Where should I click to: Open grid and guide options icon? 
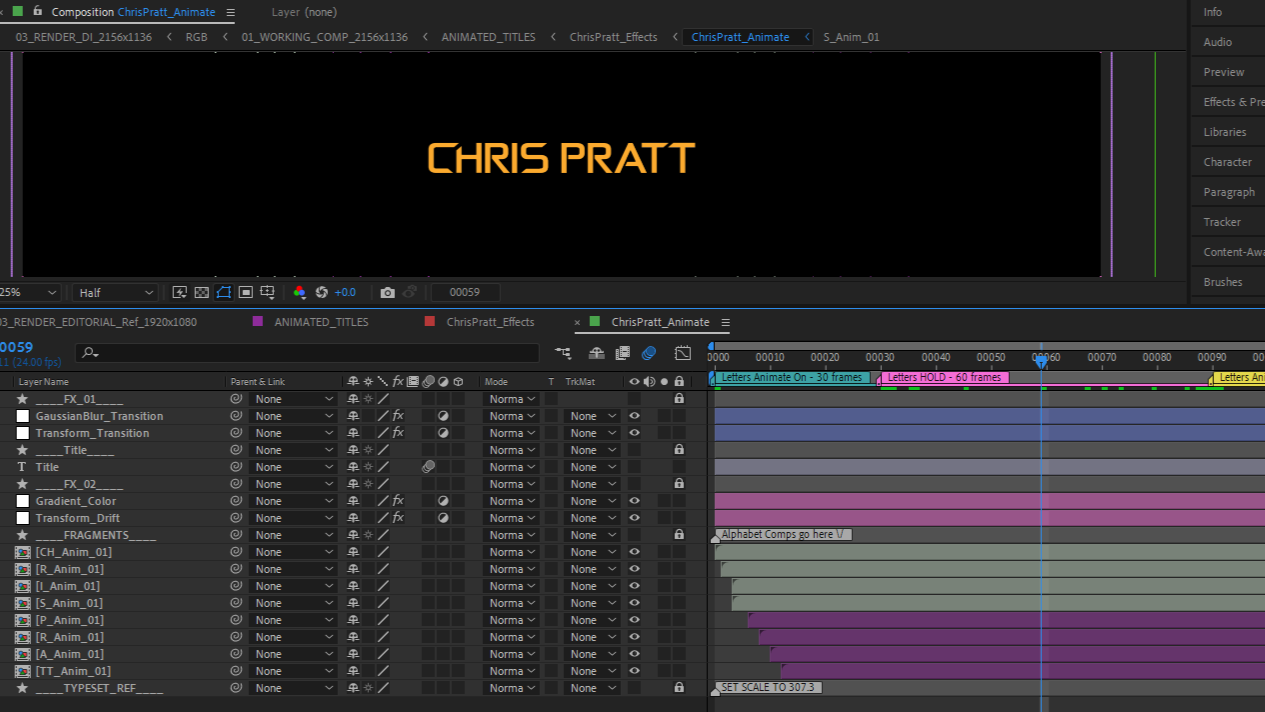click(x=267, y=292)
